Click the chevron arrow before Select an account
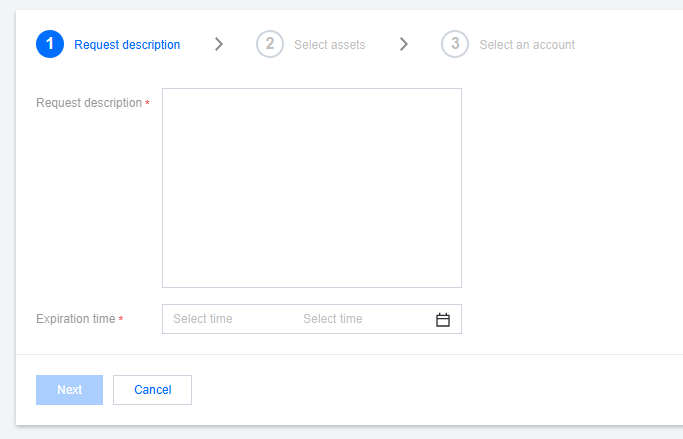 click(404, 44)
